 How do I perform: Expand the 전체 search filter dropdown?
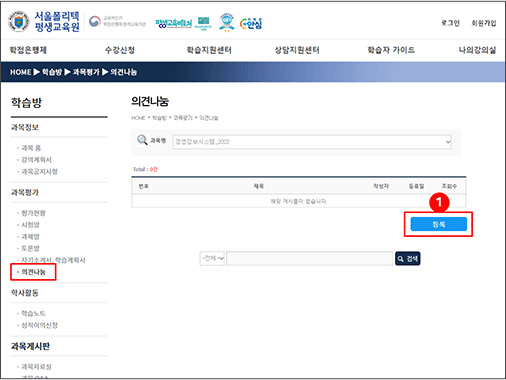pyautogui.click(x=212, y=258)
